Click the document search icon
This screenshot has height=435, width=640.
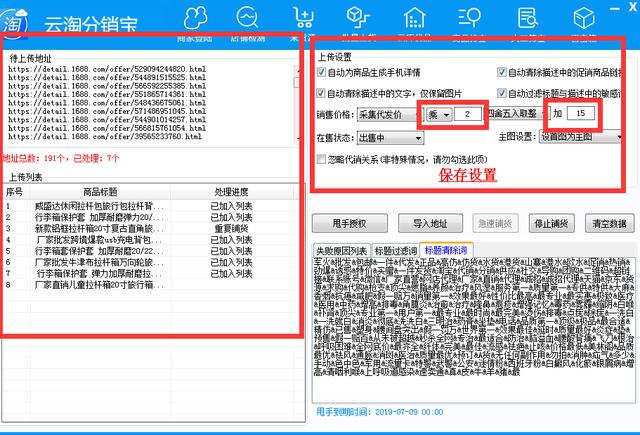[x=527, y=18]
